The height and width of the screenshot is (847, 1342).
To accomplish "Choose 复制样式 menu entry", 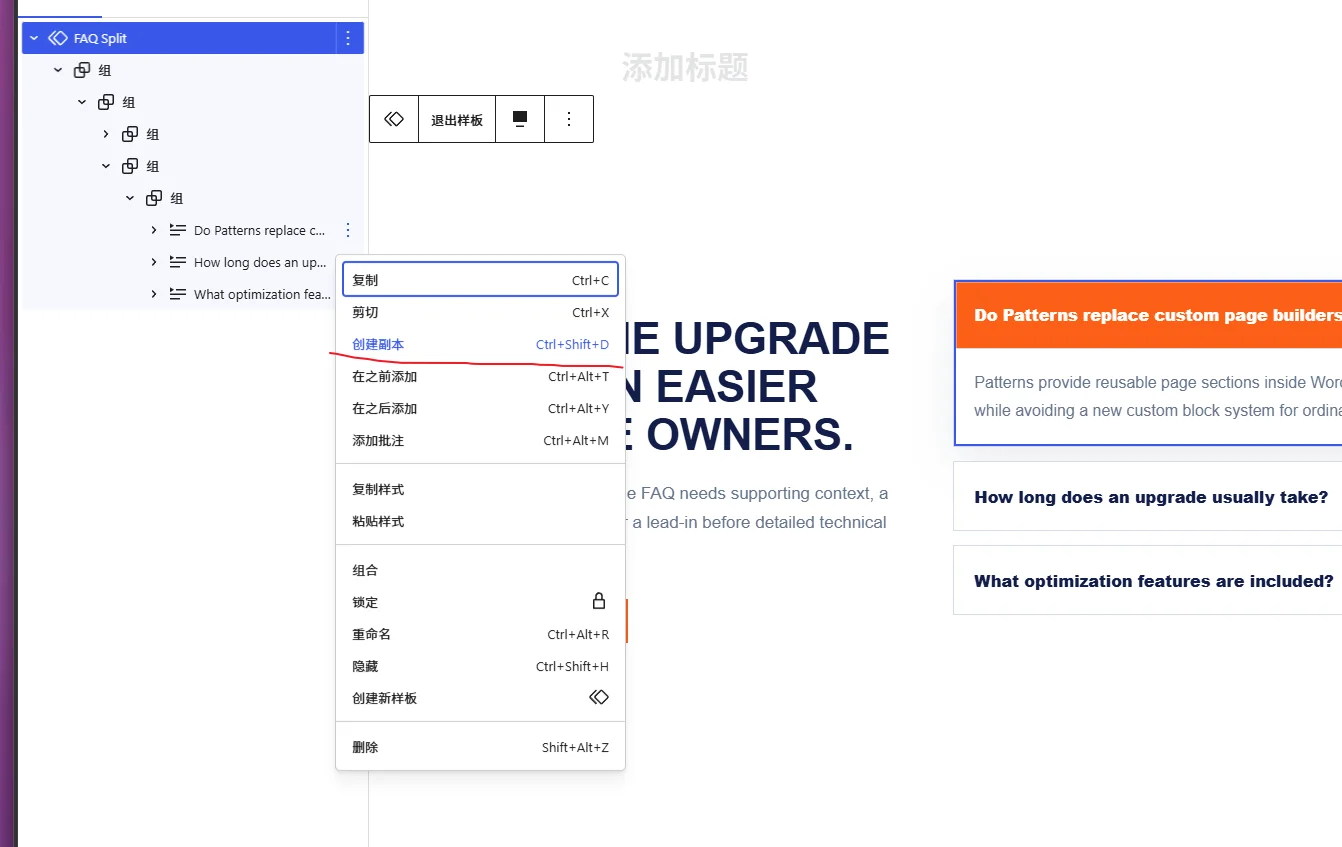I will click(x=480, y=489).
